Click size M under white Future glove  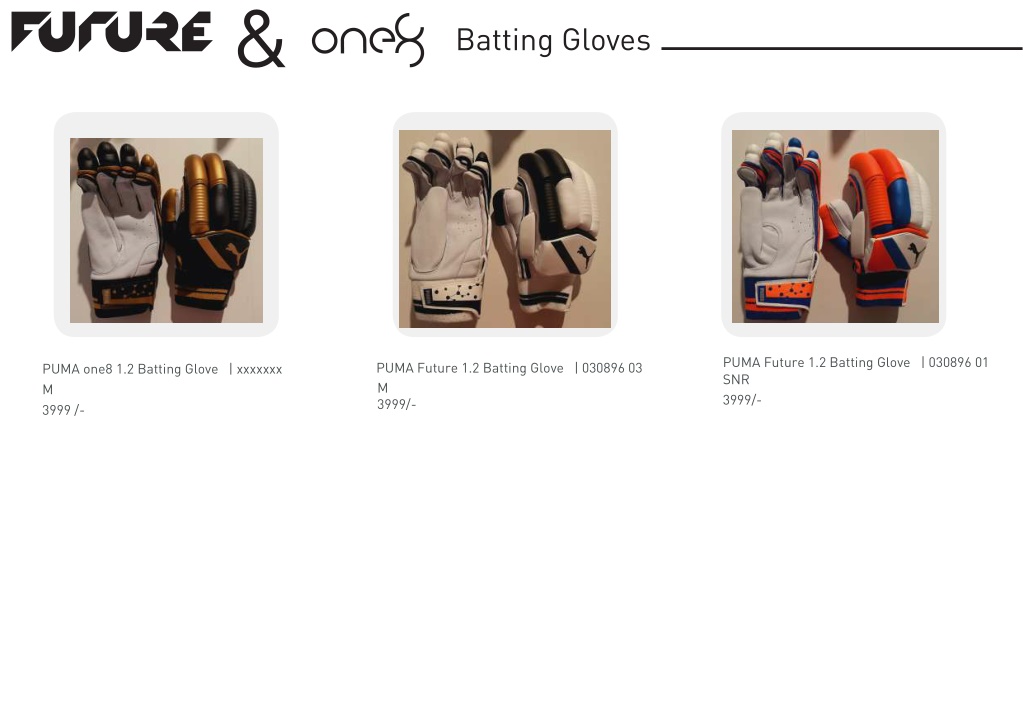coord(382,387)
